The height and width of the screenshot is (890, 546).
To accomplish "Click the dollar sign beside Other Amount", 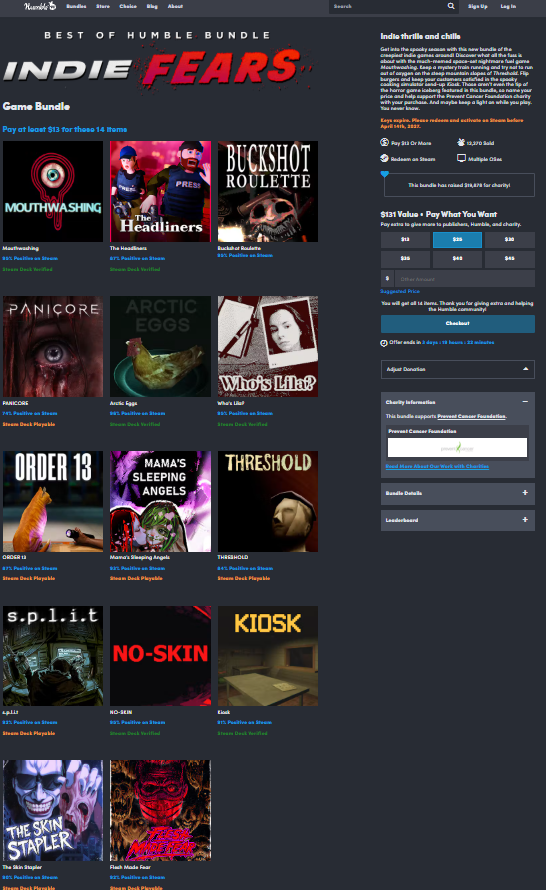I will coord(387,278).
